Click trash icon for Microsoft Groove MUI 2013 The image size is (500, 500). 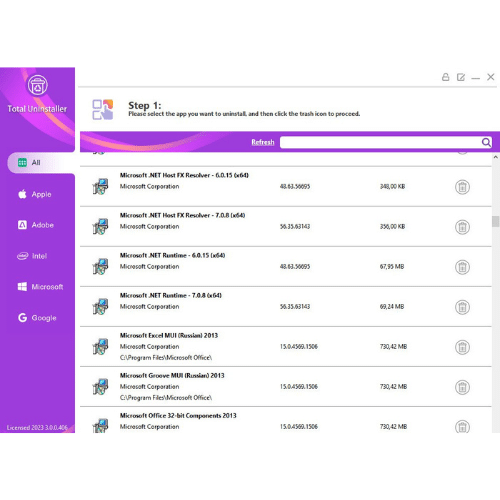462,387
